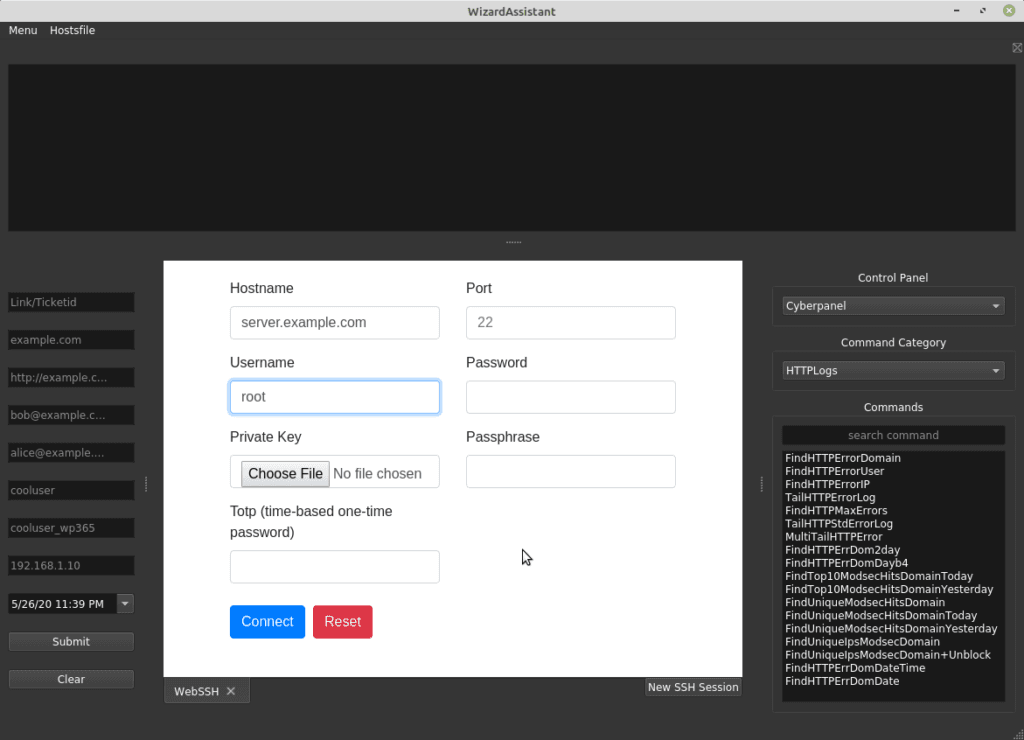Maximize the WizardAssistant window

[983, 11]
